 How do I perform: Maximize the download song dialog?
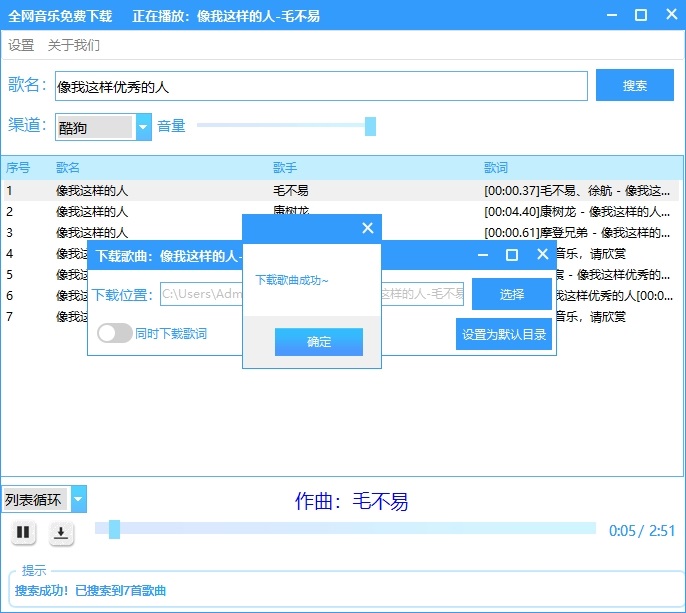point(512,255)
